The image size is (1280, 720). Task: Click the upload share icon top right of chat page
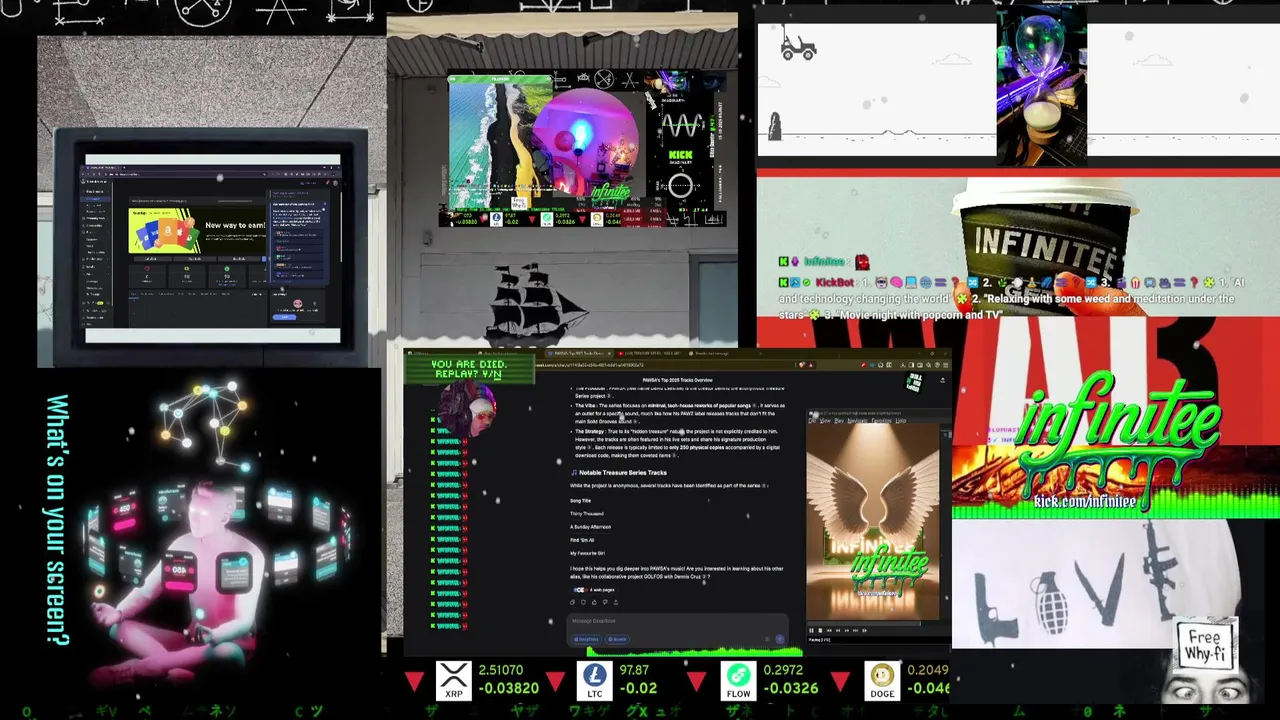click(942, 380)
